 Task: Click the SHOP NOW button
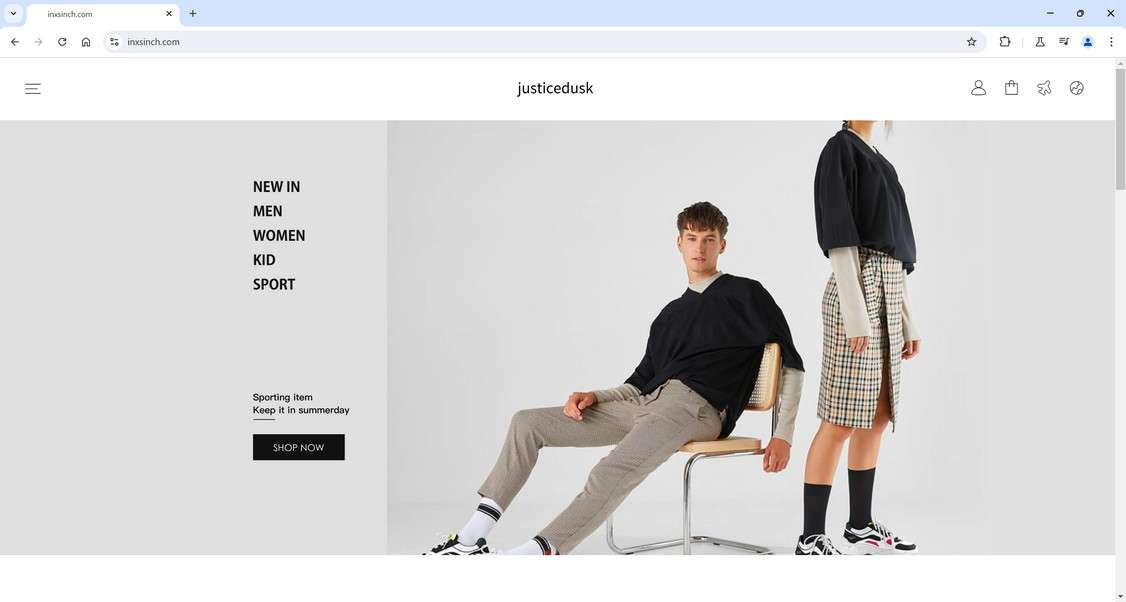pos(299,447)
